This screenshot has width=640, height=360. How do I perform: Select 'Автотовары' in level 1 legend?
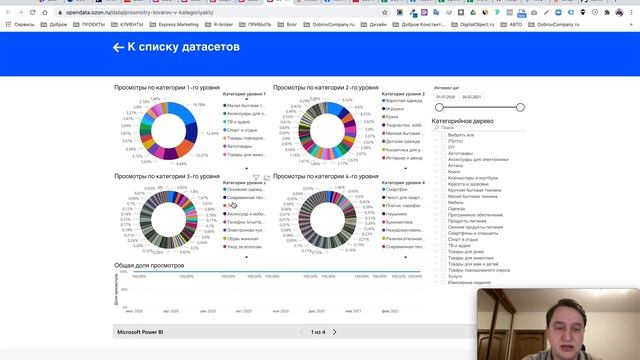click(x=239, y=146)
